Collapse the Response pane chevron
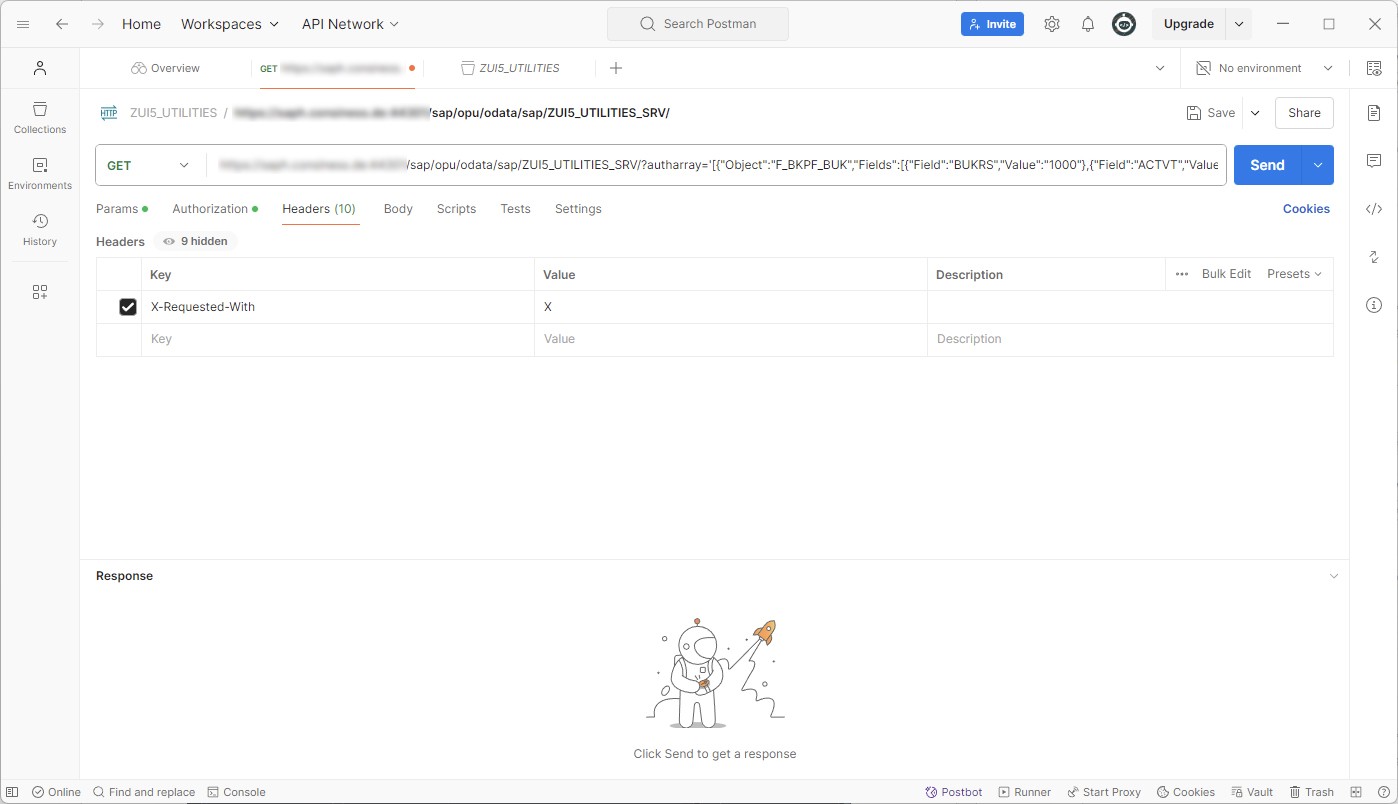The width and height of the screenshot is (1398, 804). [1333, 576]
